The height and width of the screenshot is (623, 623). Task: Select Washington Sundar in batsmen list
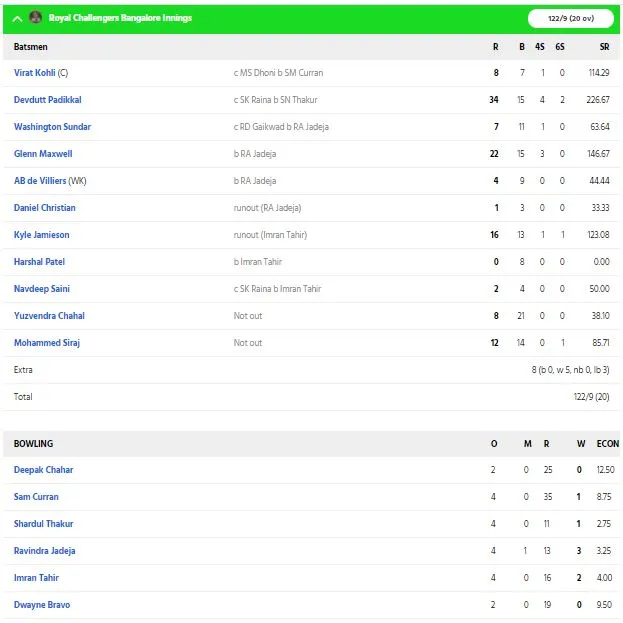(52, 127)
